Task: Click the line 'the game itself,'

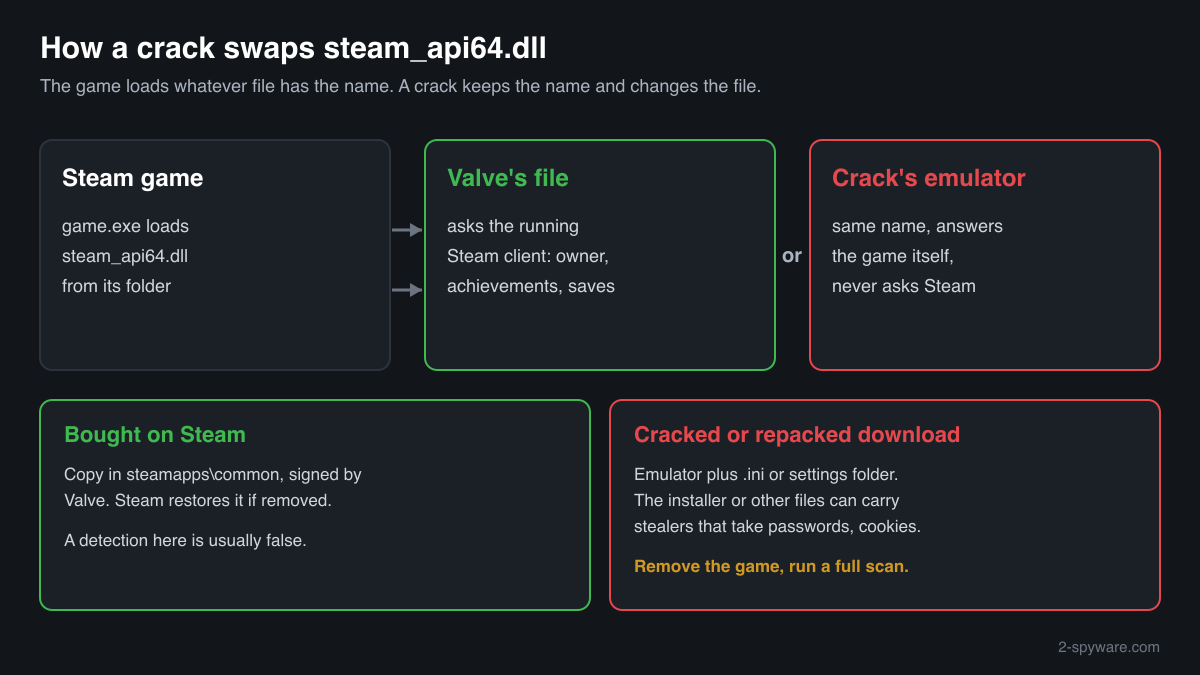Action: pos(893,256)
